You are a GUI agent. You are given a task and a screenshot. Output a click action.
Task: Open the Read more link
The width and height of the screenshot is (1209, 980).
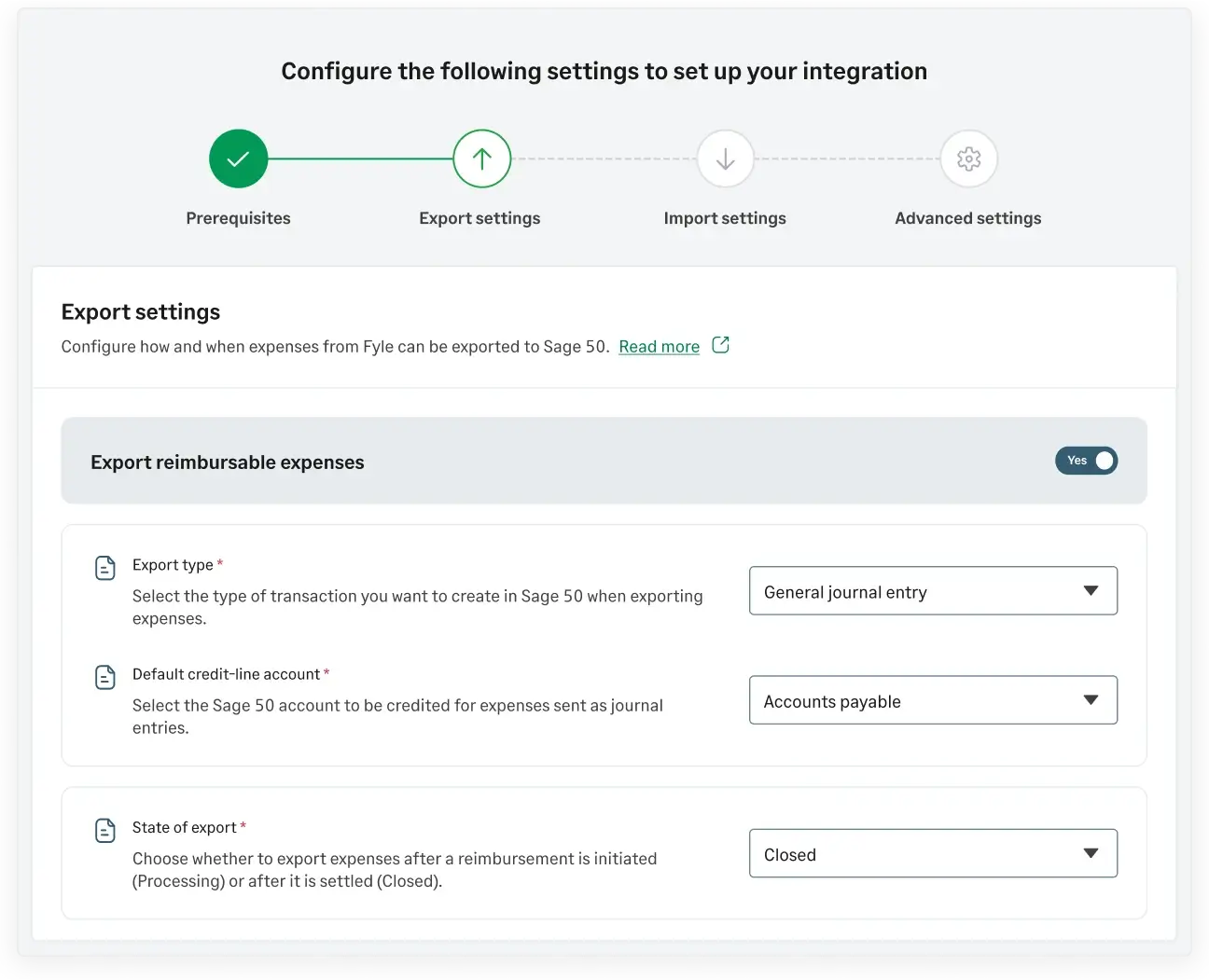[659, 346]
